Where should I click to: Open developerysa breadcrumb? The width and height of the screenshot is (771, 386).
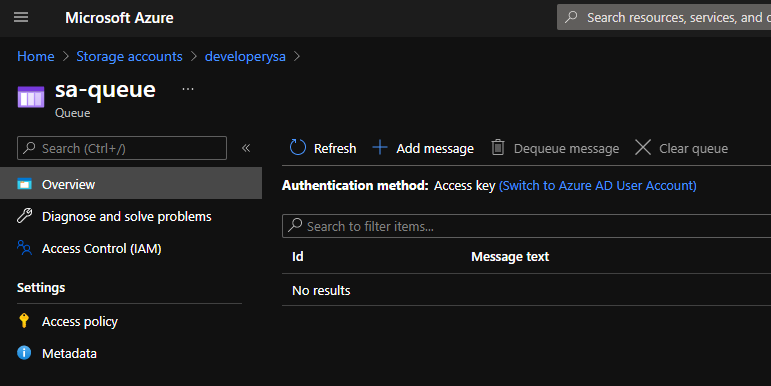[245, 57]
